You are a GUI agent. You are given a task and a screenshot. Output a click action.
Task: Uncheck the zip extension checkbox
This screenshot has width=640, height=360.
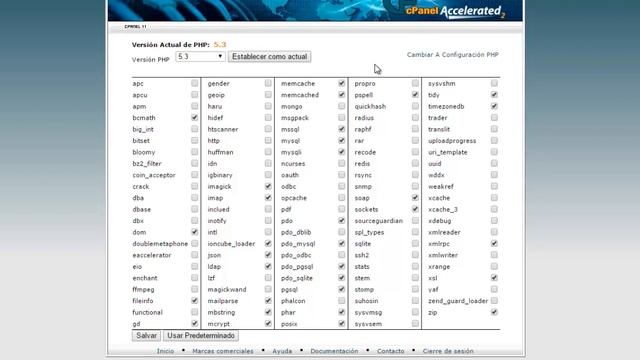(494, 312)
